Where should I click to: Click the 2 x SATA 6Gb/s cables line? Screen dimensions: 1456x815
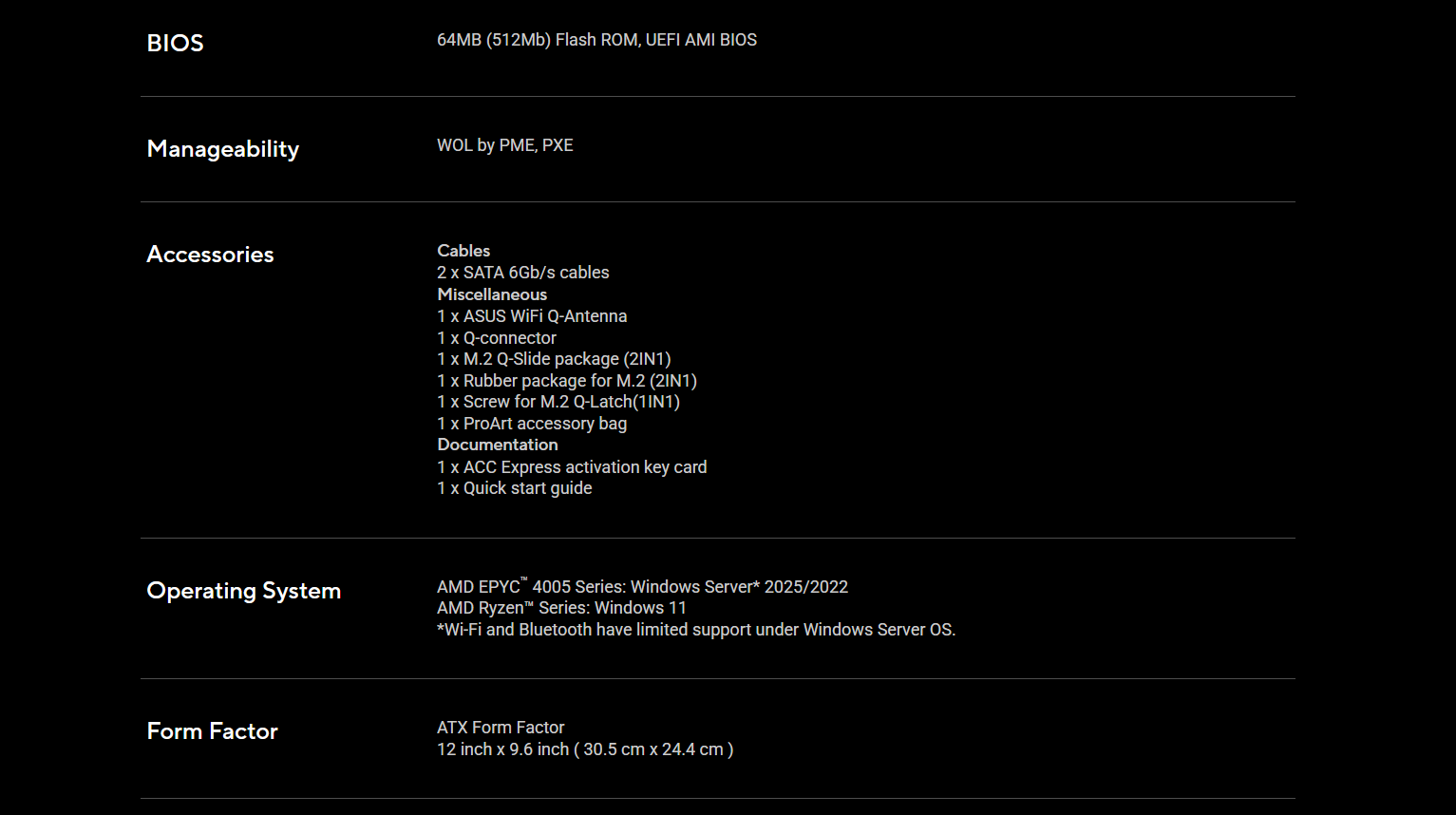point(522,273)
